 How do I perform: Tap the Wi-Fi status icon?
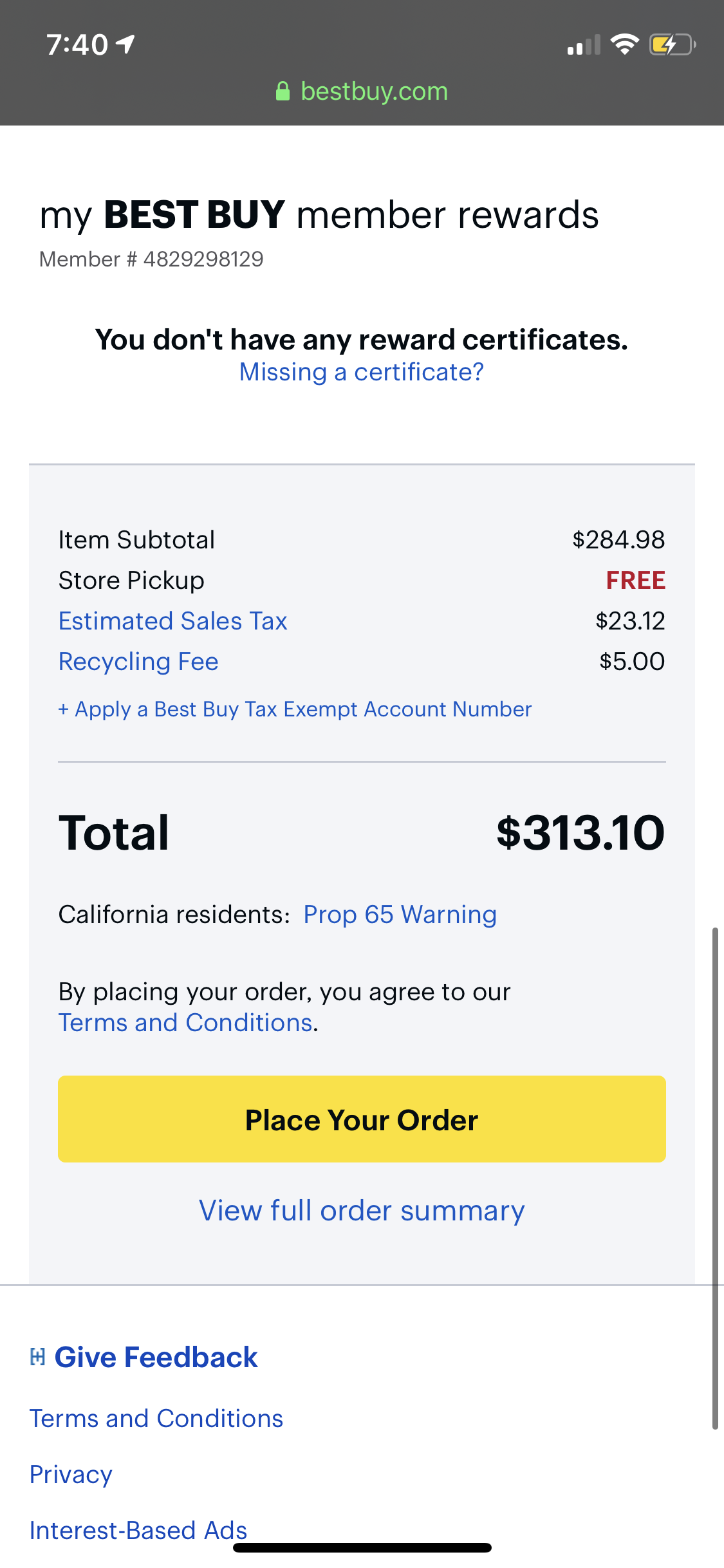tap(624, 44)
